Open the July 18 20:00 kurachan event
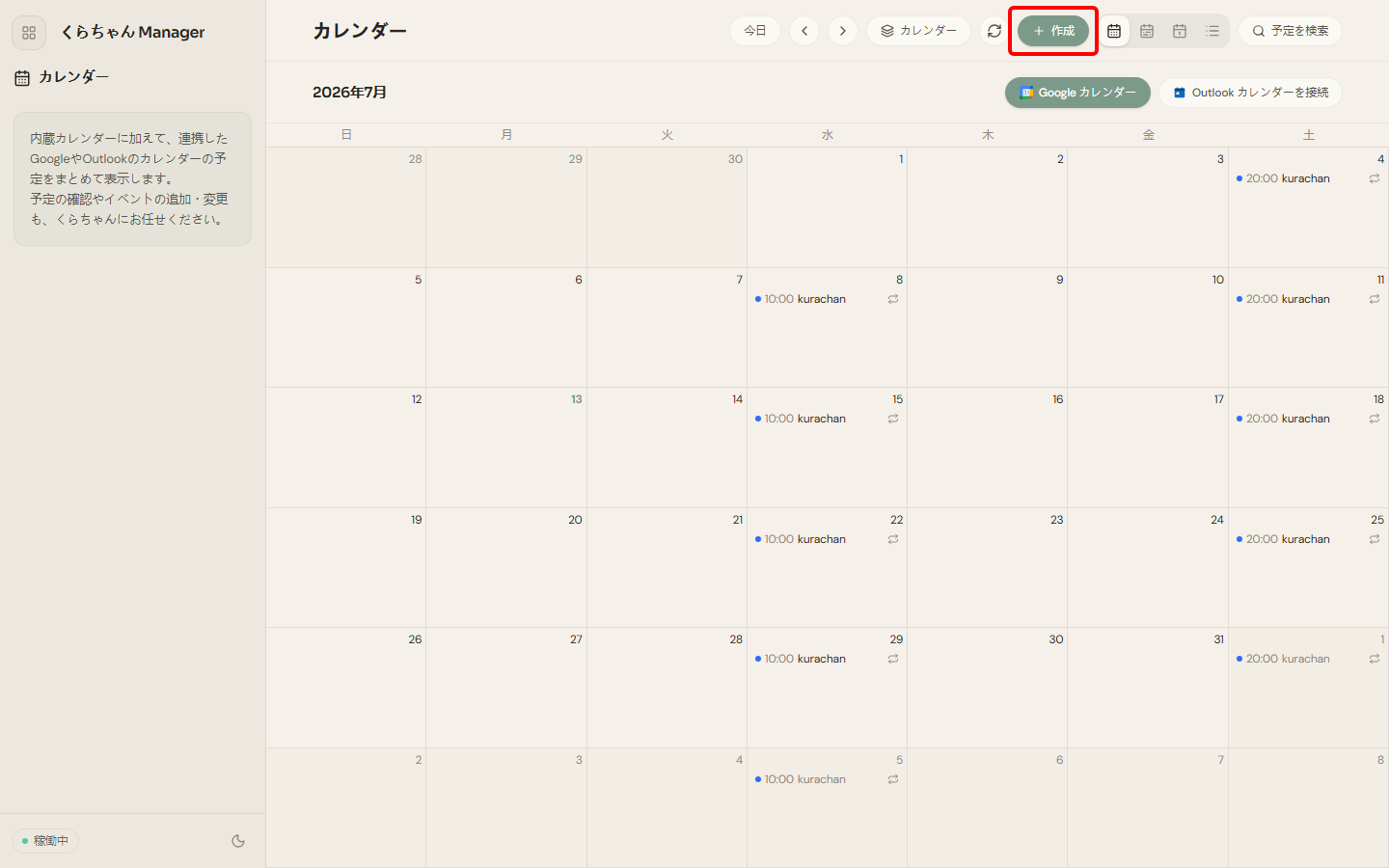 pos(1308,419)
